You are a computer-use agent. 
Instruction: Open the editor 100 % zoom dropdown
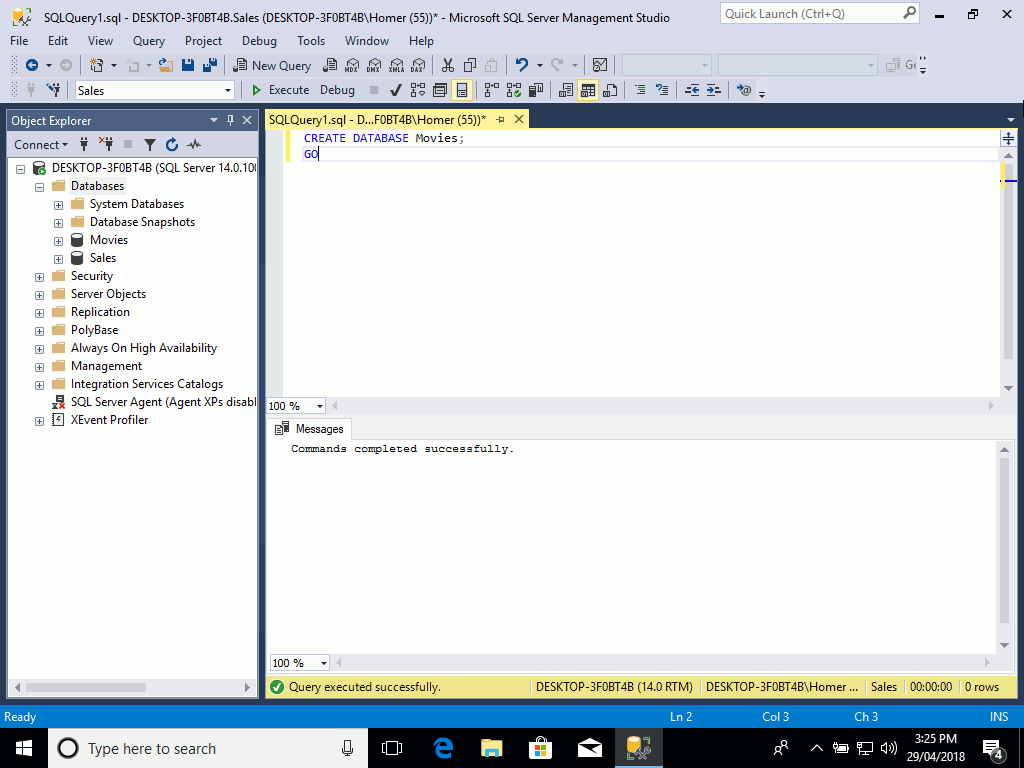tap(319, 406)
